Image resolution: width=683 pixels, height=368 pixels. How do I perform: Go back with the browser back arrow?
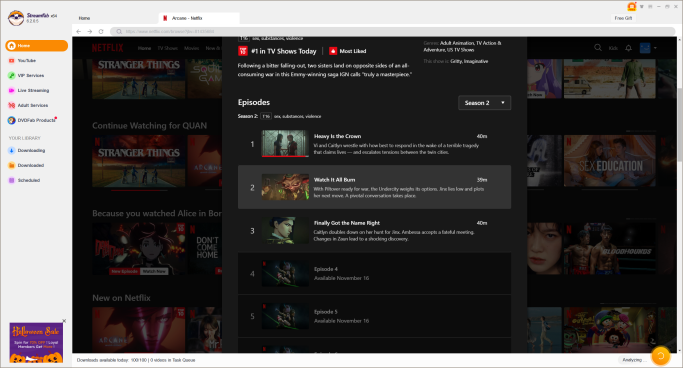click(79, 31)
